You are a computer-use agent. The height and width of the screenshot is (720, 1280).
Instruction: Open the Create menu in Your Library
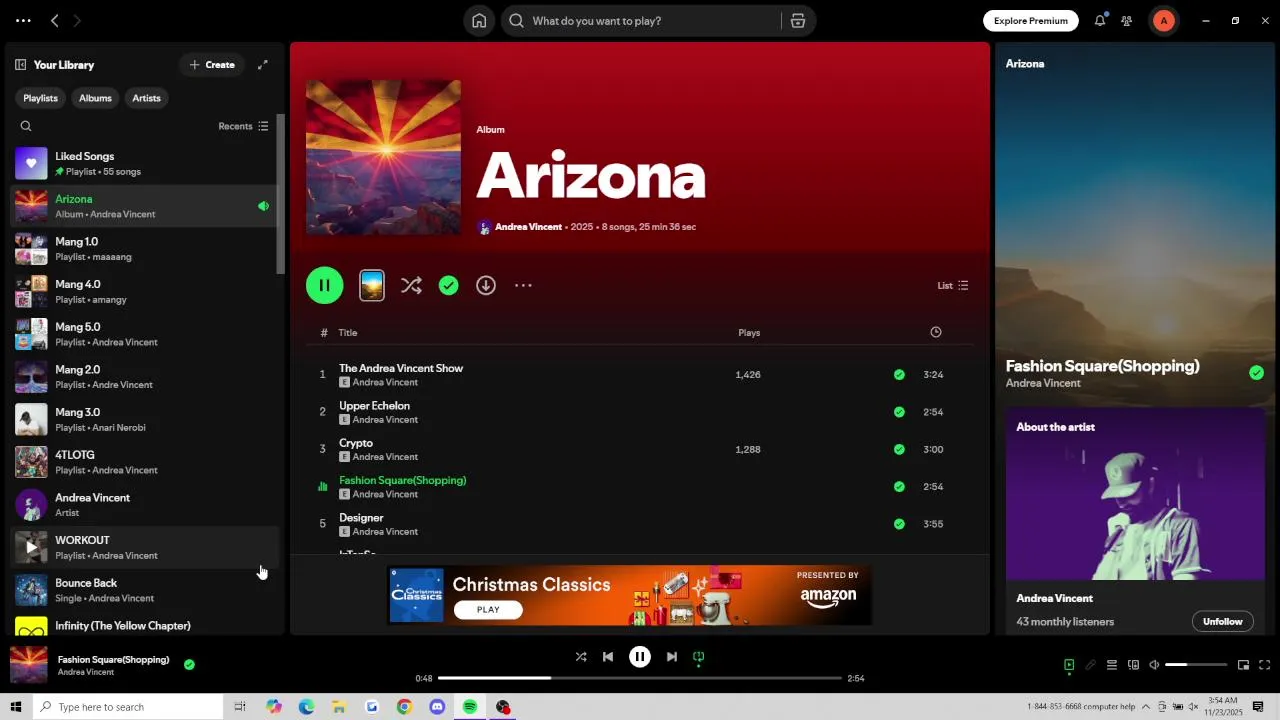tap(212, 65)
